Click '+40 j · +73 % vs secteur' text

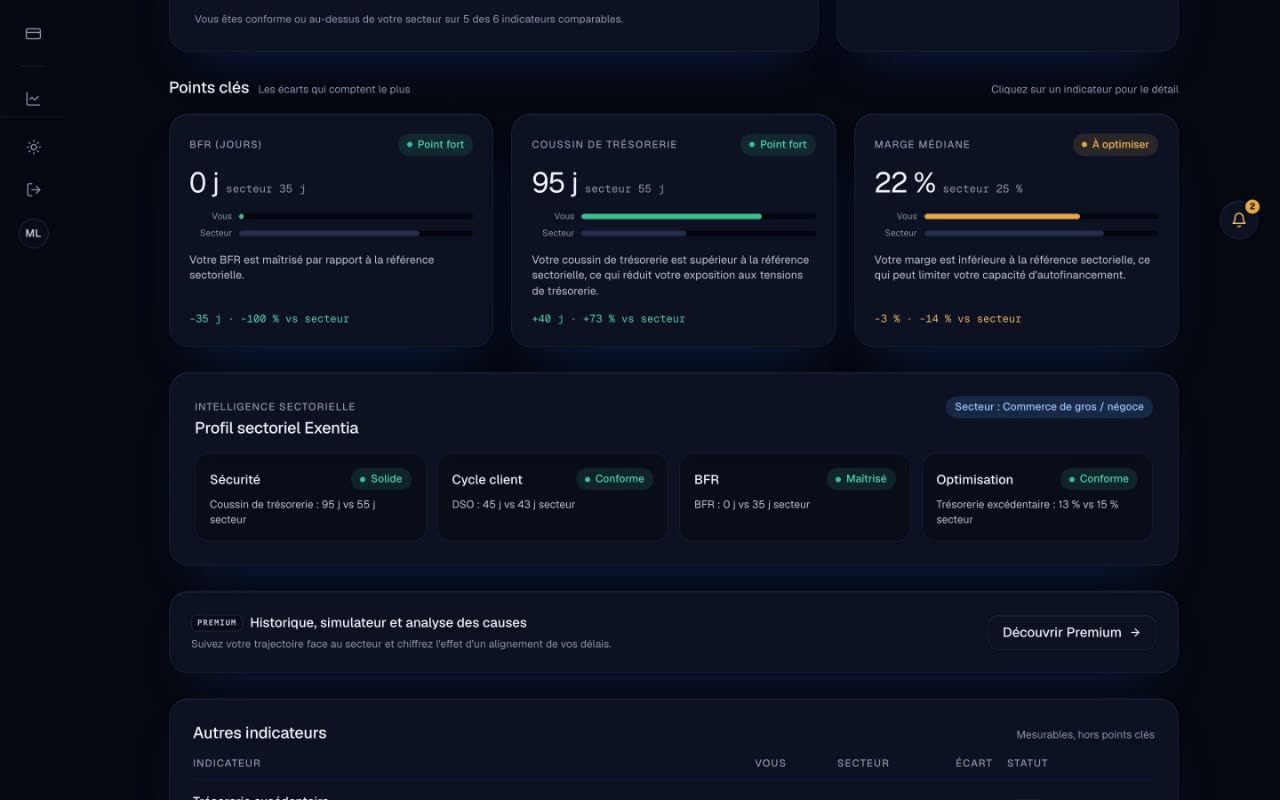point(609,319)
